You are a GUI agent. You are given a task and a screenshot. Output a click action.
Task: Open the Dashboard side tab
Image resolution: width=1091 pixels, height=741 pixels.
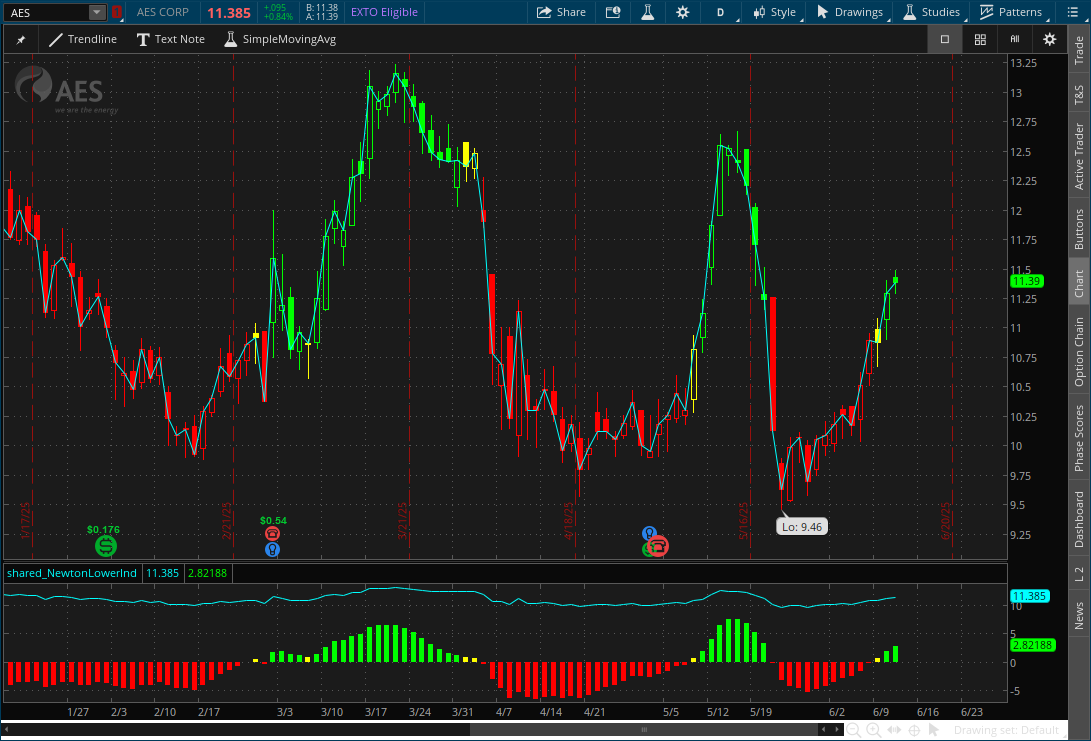pos(1079,520)
